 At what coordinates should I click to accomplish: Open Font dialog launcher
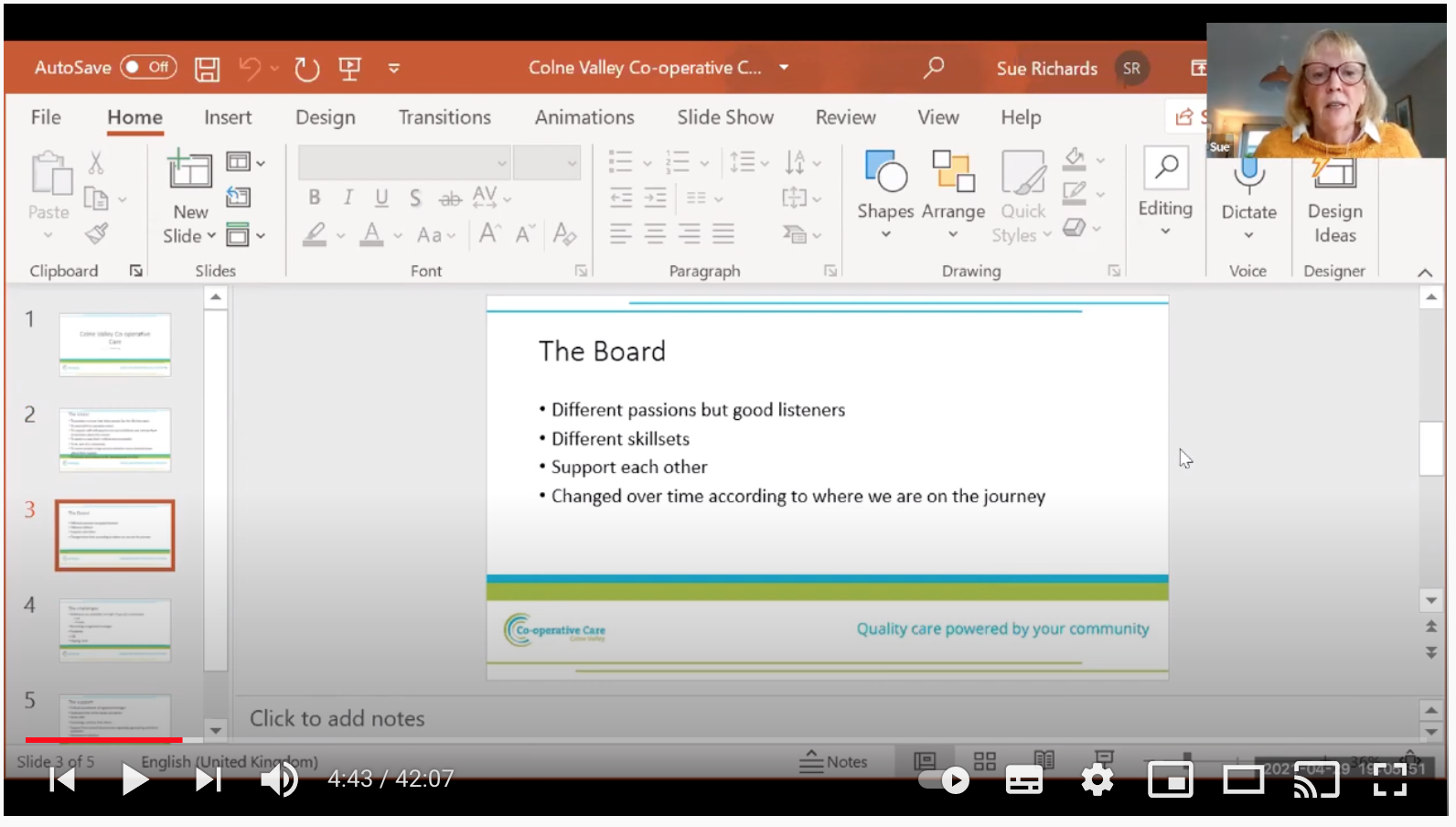[x=581, y=271]
